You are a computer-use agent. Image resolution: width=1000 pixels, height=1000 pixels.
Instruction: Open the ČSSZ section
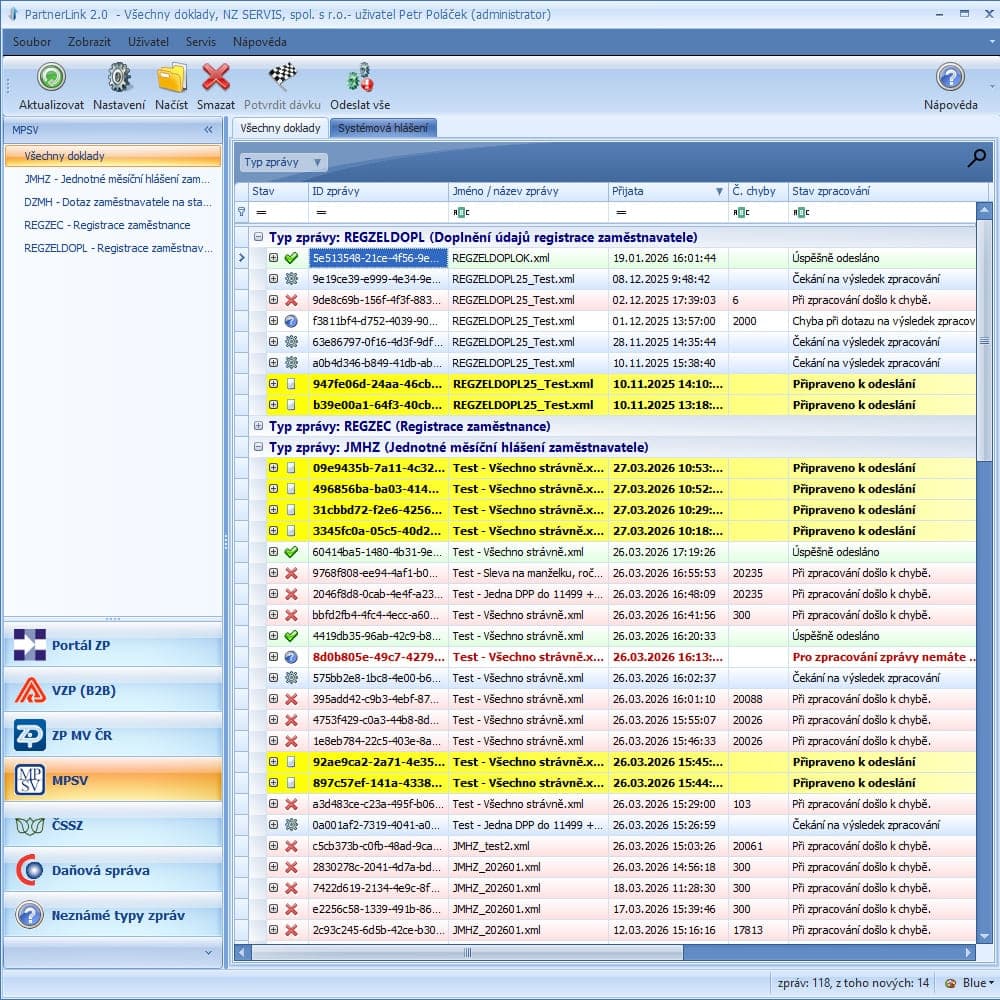pos(113,825)
